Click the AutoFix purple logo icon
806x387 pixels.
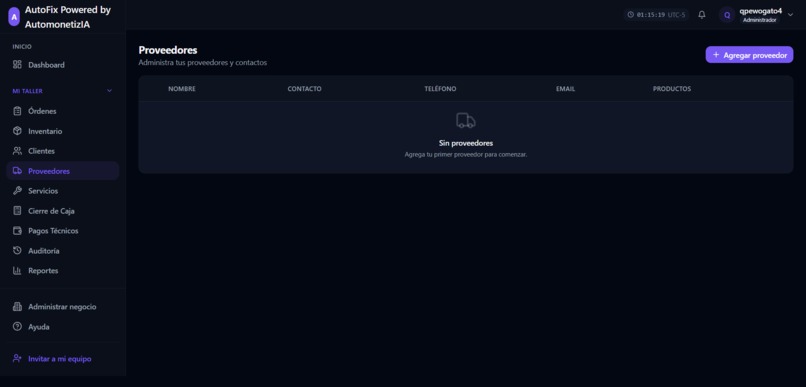pos(14,17)
